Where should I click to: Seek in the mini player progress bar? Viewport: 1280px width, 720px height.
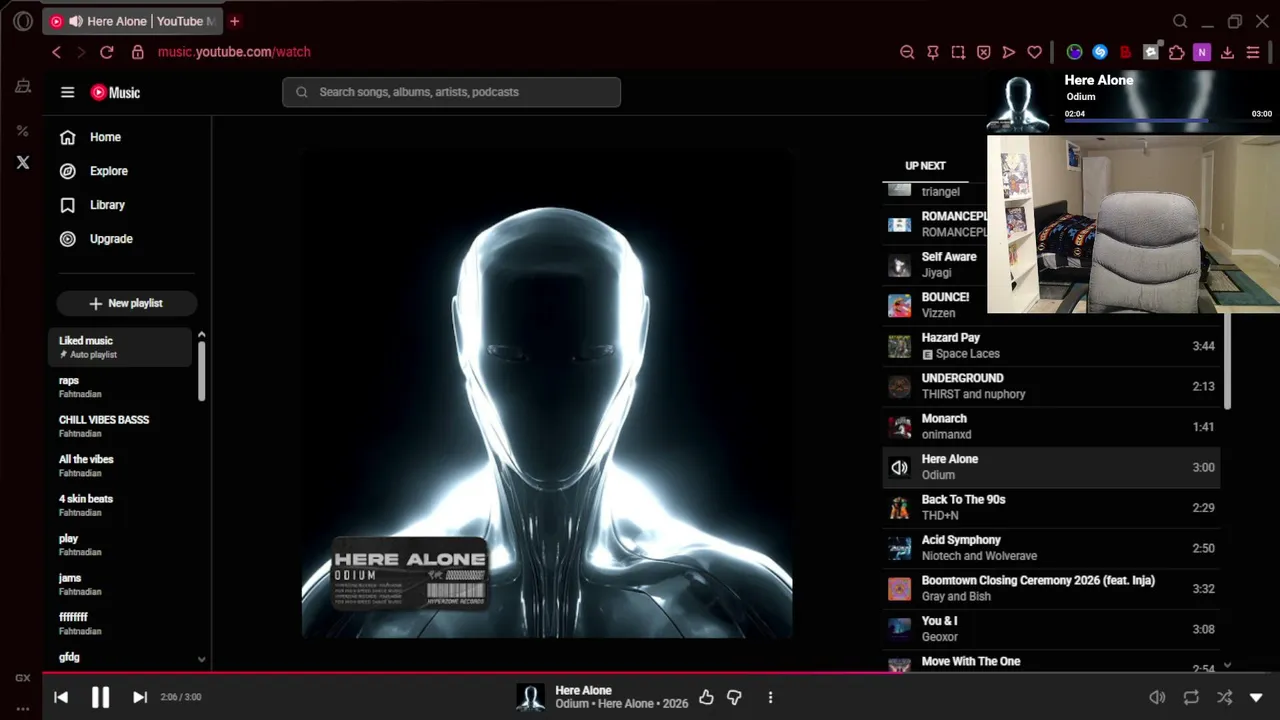click(x=1168, y=122)
